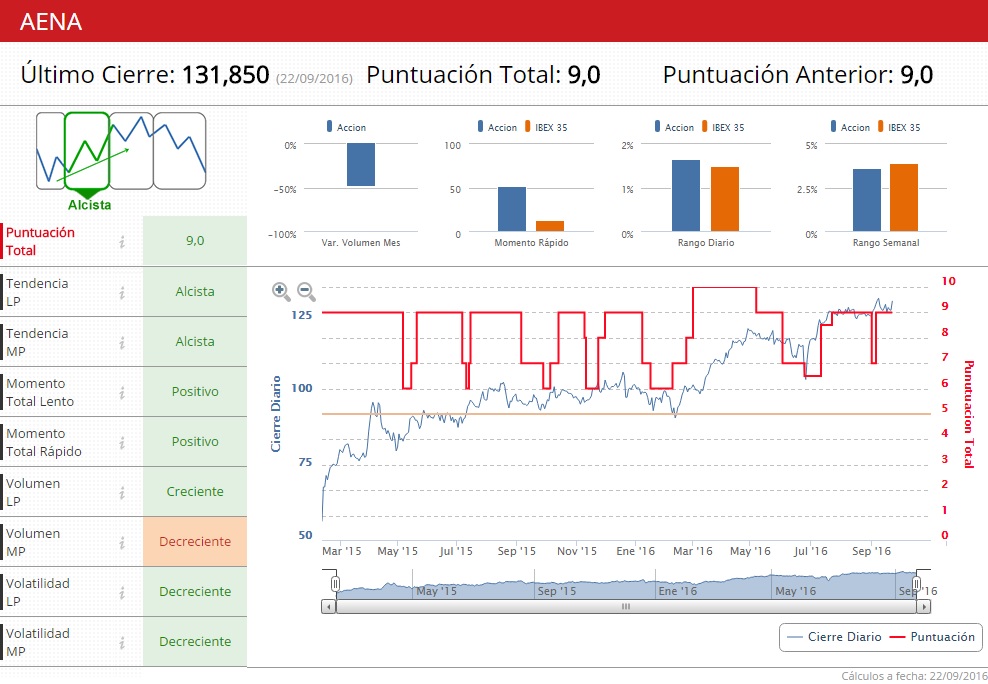Image resolution: width=988 pixels, height=684 pixels.
Task: Click the Volumen MP Decreciente cell
Action: point(195,542)
